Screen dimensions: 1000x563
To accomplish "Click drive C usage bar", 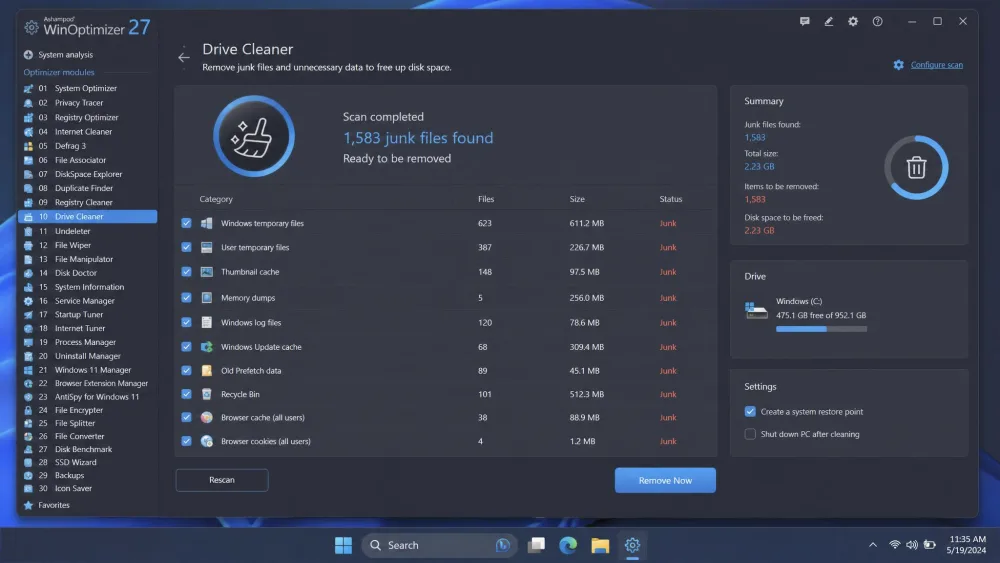I will [821, 329].
